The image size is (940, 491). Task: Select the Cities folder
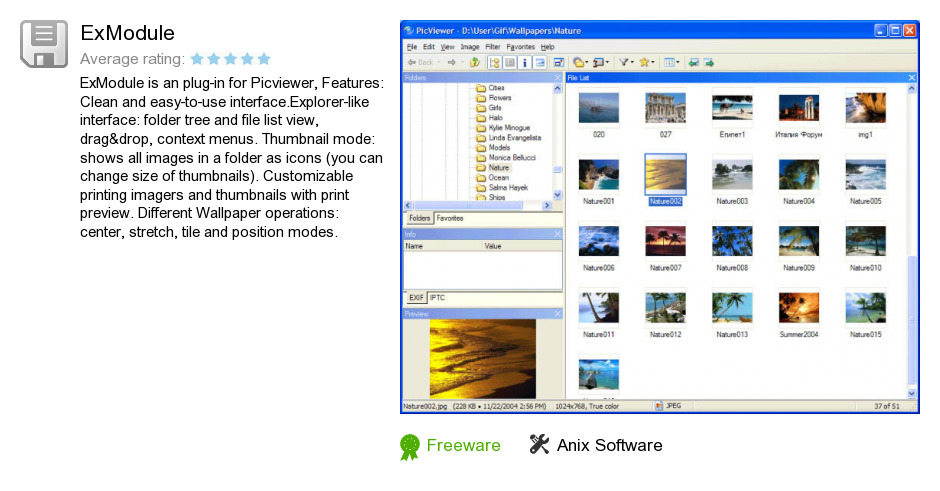490,88
